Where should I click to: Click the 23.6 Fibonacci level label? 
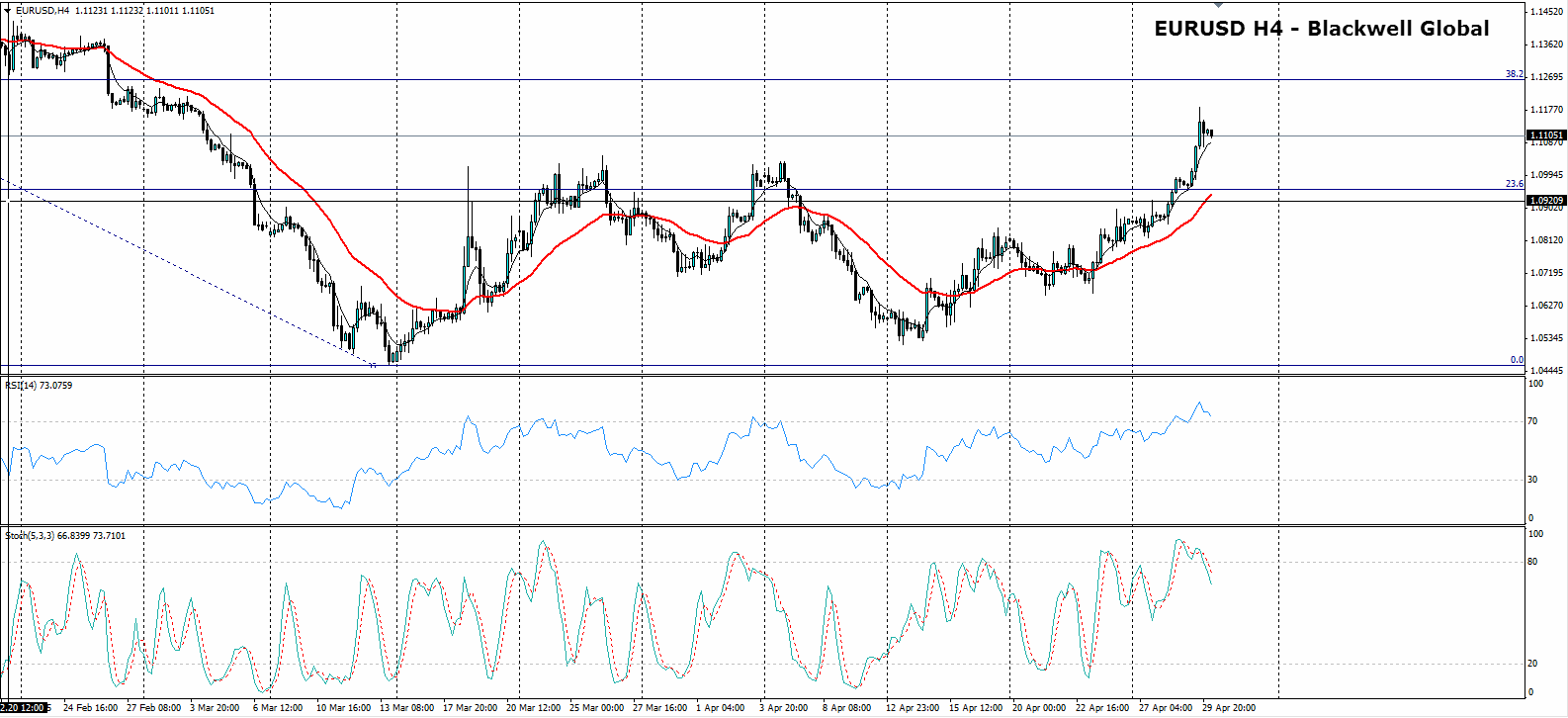1514,184
